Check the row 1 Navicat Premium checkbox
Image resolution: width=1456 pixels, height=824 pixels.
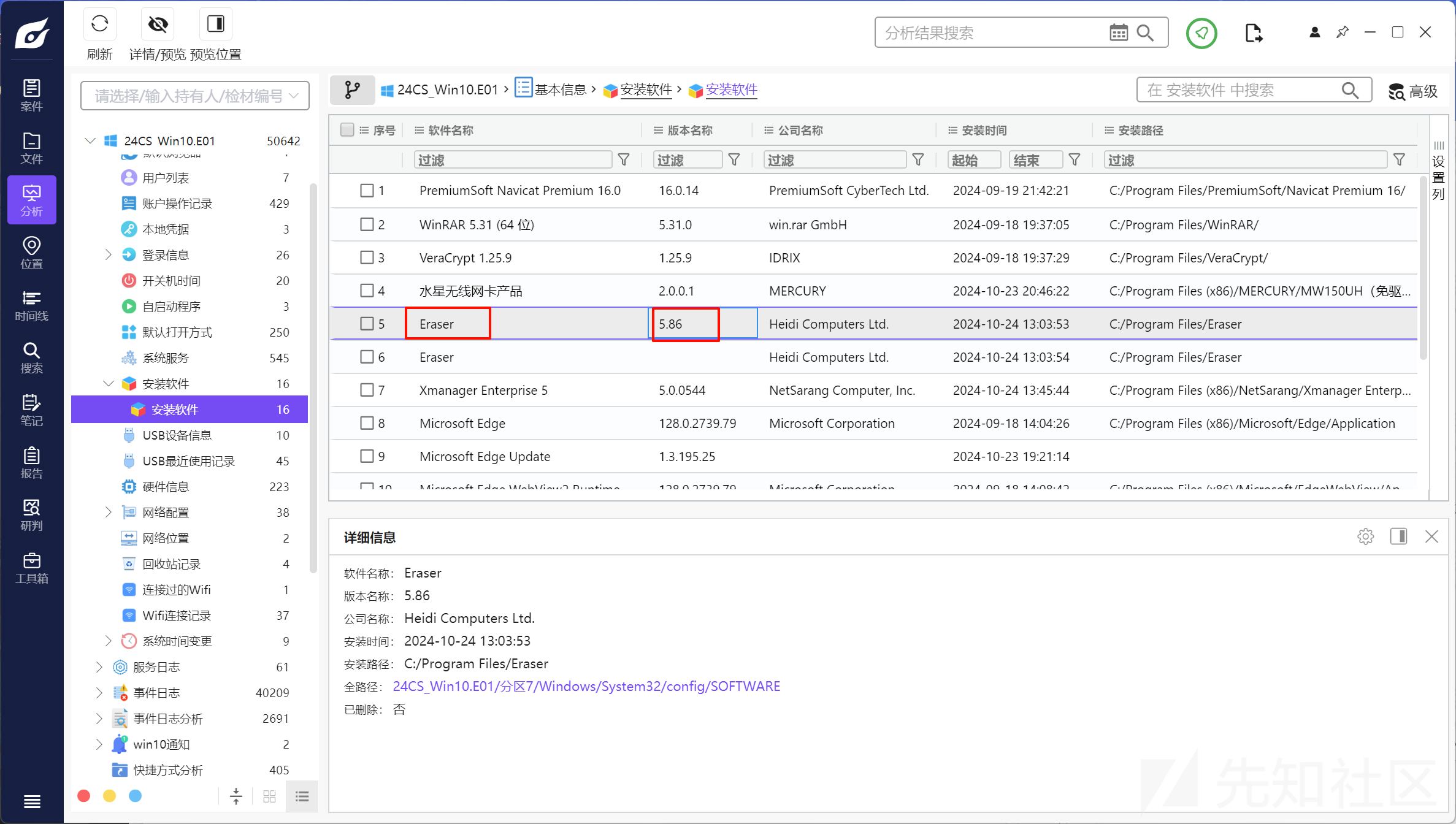coord(367,191)
